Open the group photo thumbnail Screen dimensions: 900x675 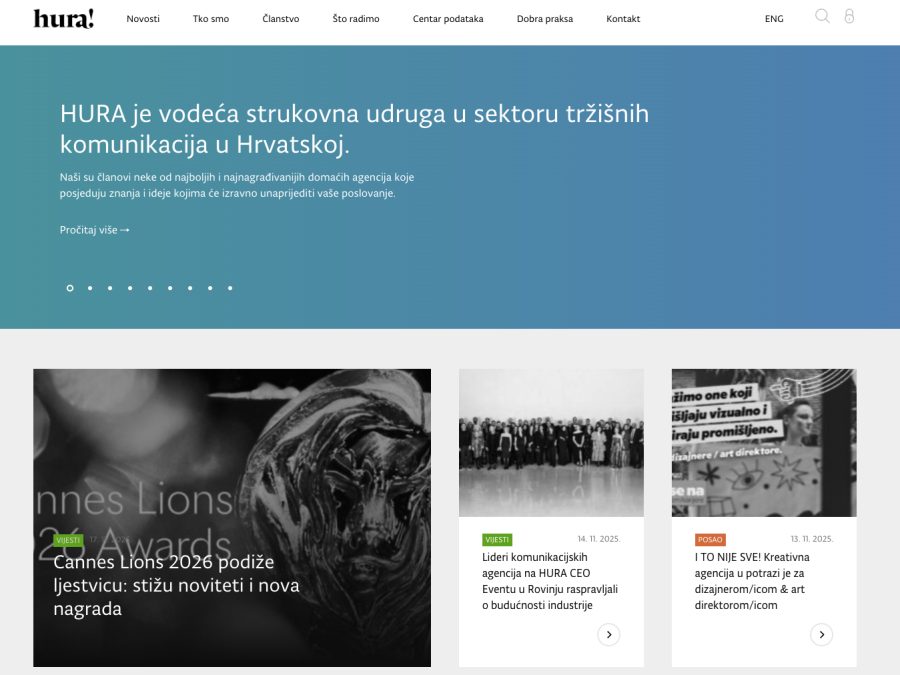pyautogui.click(x=551, y=443)
